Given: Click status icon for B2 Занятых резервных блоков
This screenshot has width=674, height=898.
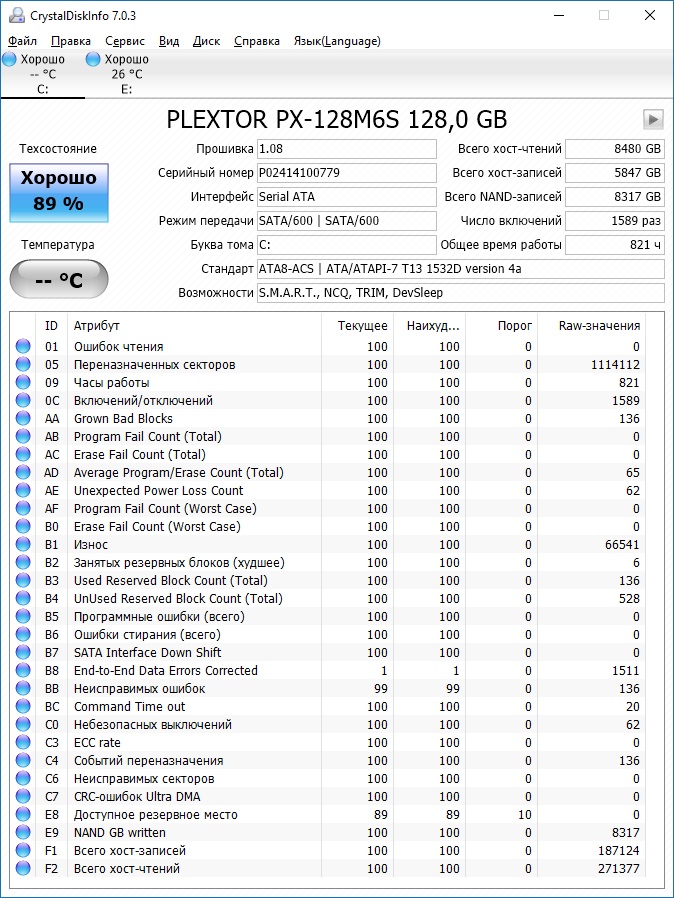Looking at the screenshot, I should point(23,562).
